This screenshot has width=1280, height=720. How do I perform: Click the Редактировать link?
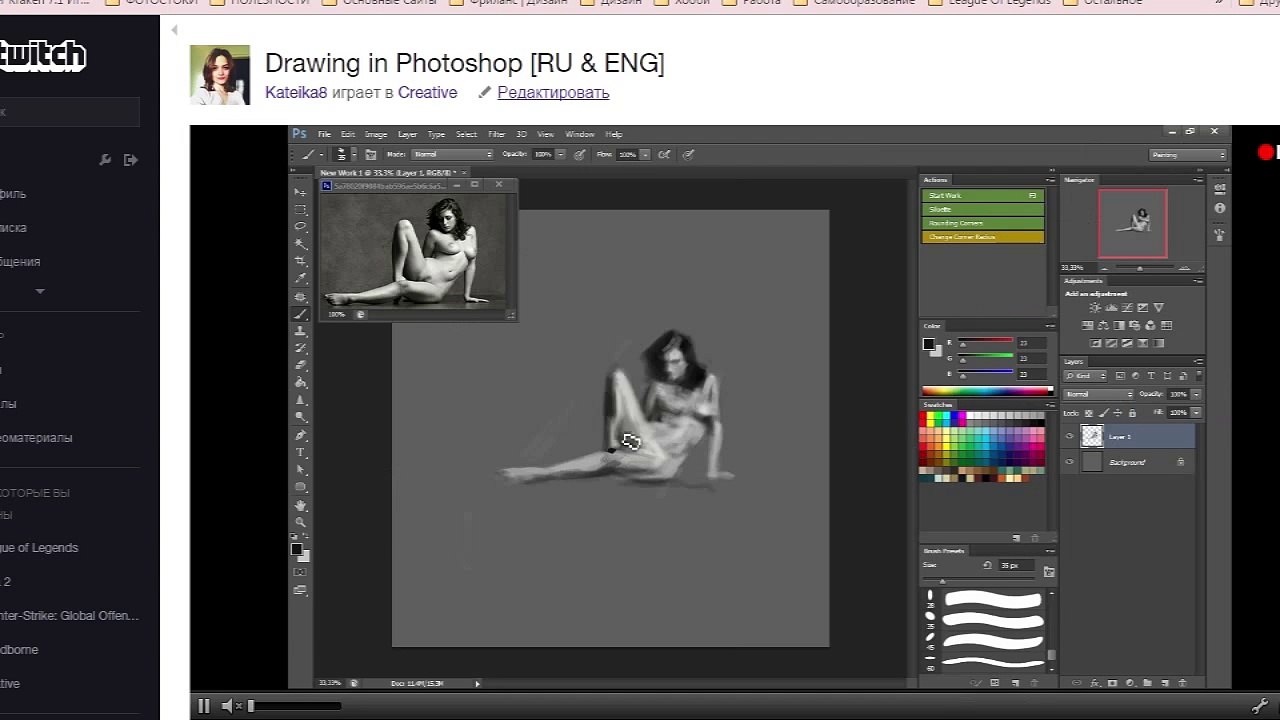pyautogui.click(x=553, y=92)
